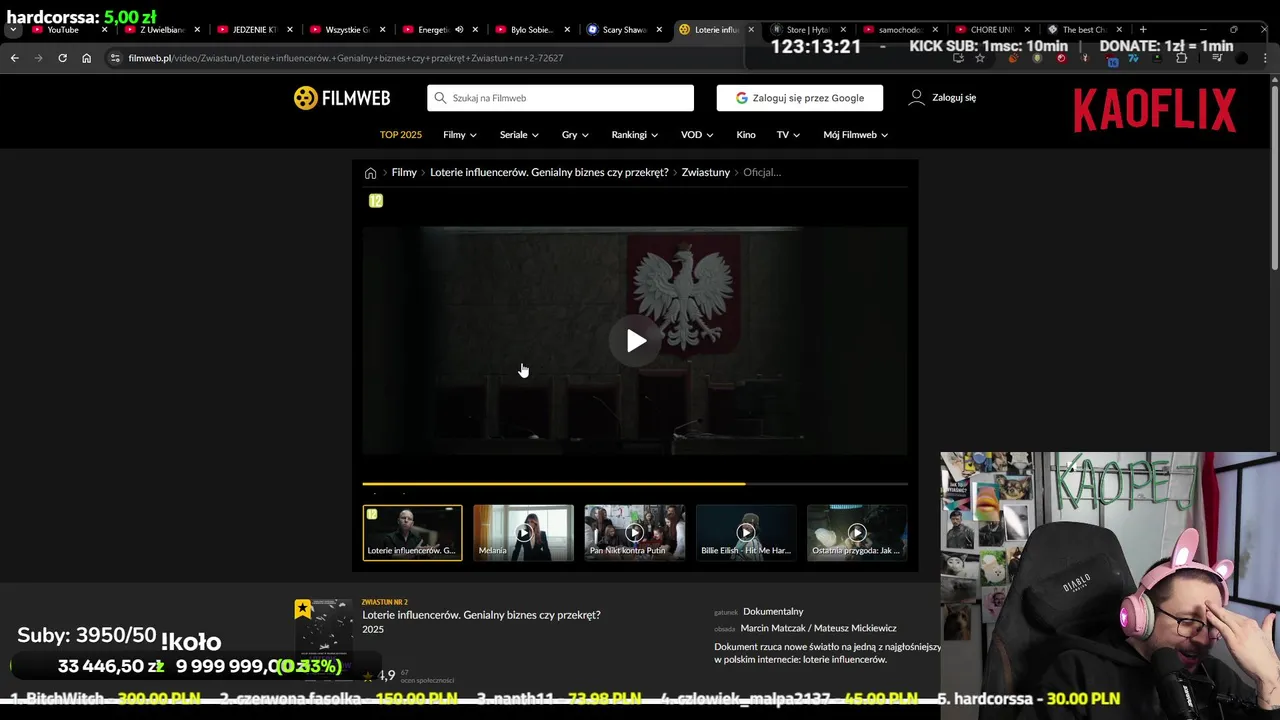The width and height of the screenshot is (1280, 720).
Task: Click the filmweb.pl address bar URL
Action: [345, 58]
